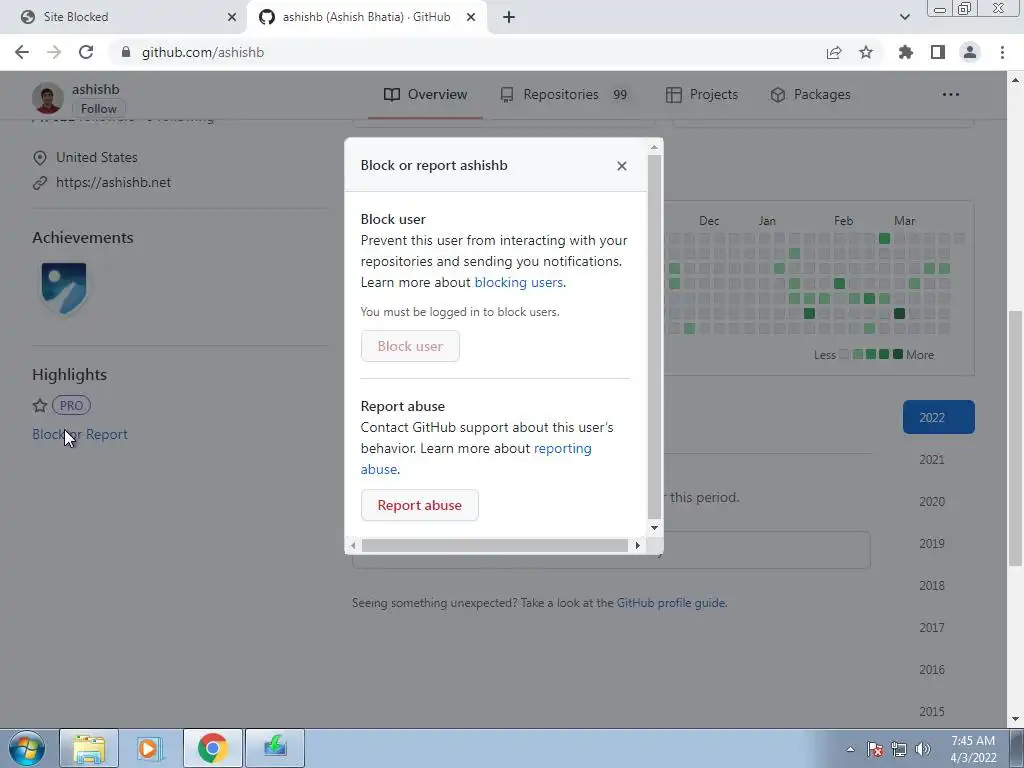The image size is (1024, 768).
Task: Open the Repositories tab
Action: [564, 95]
